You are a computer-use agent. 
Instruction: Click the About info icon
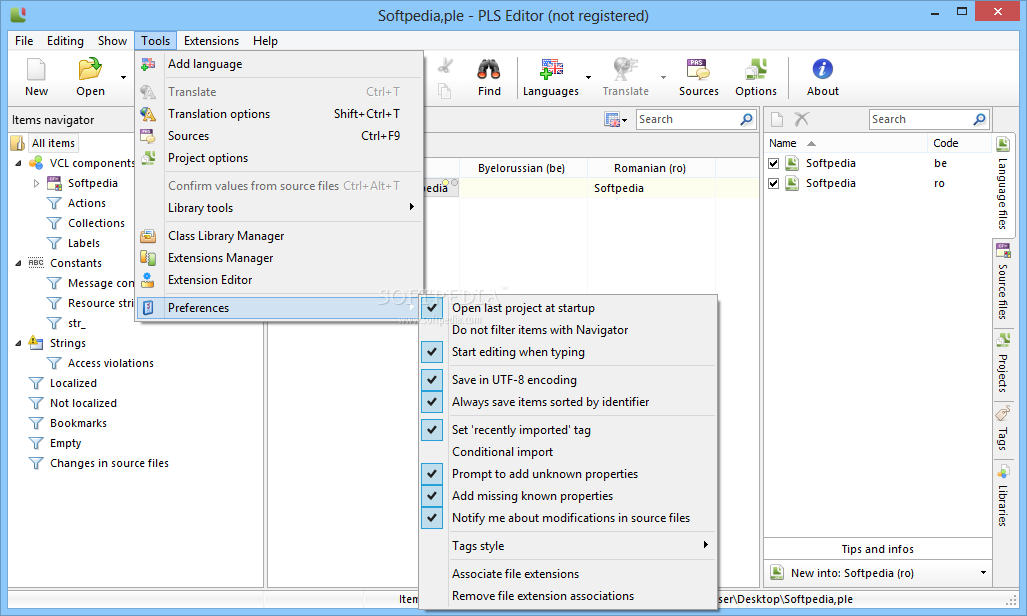[823, 69]
